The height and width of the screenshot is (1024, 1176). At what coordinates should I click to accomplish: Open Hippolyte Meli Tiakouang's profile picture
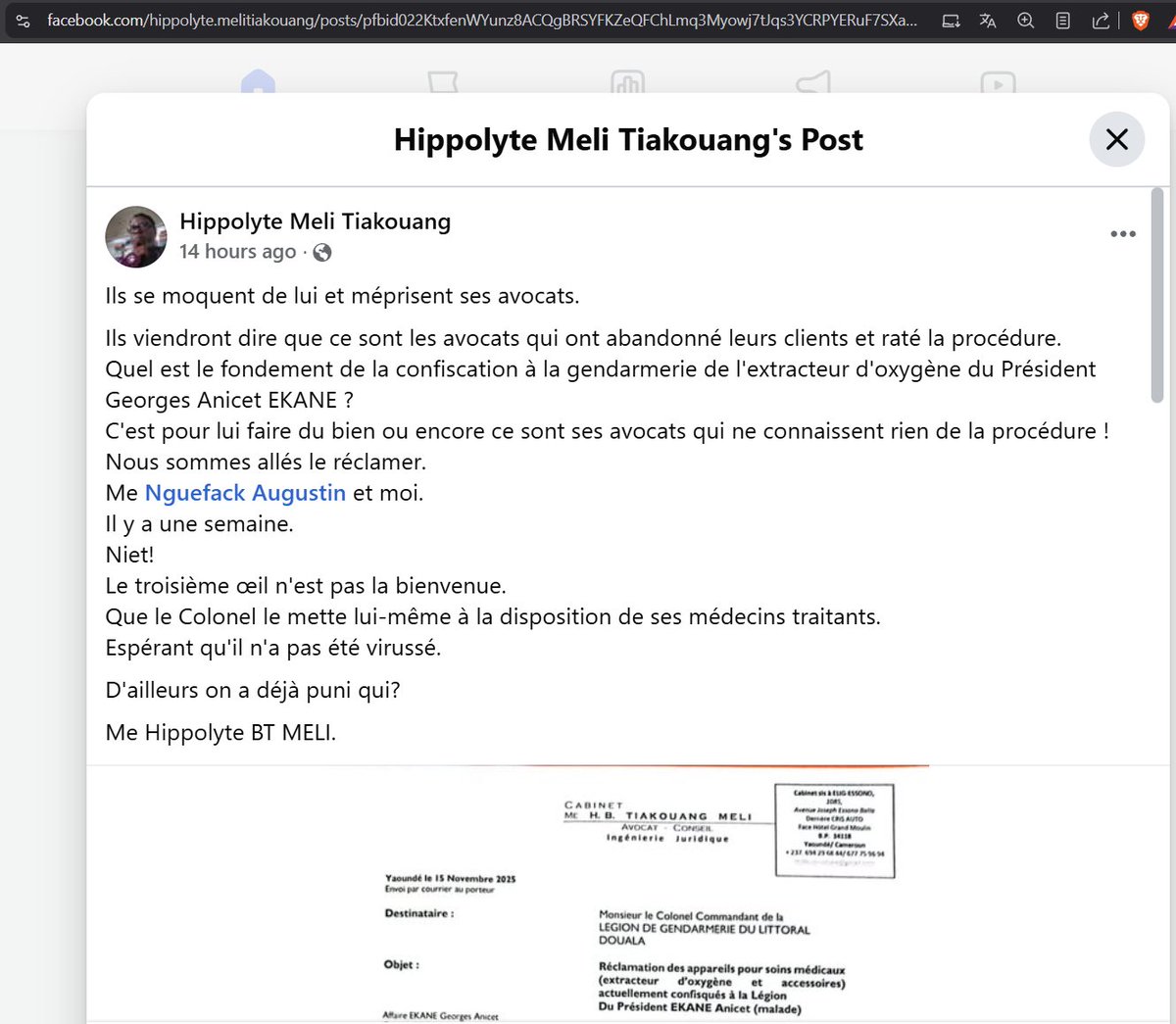(x=136, y=237)
